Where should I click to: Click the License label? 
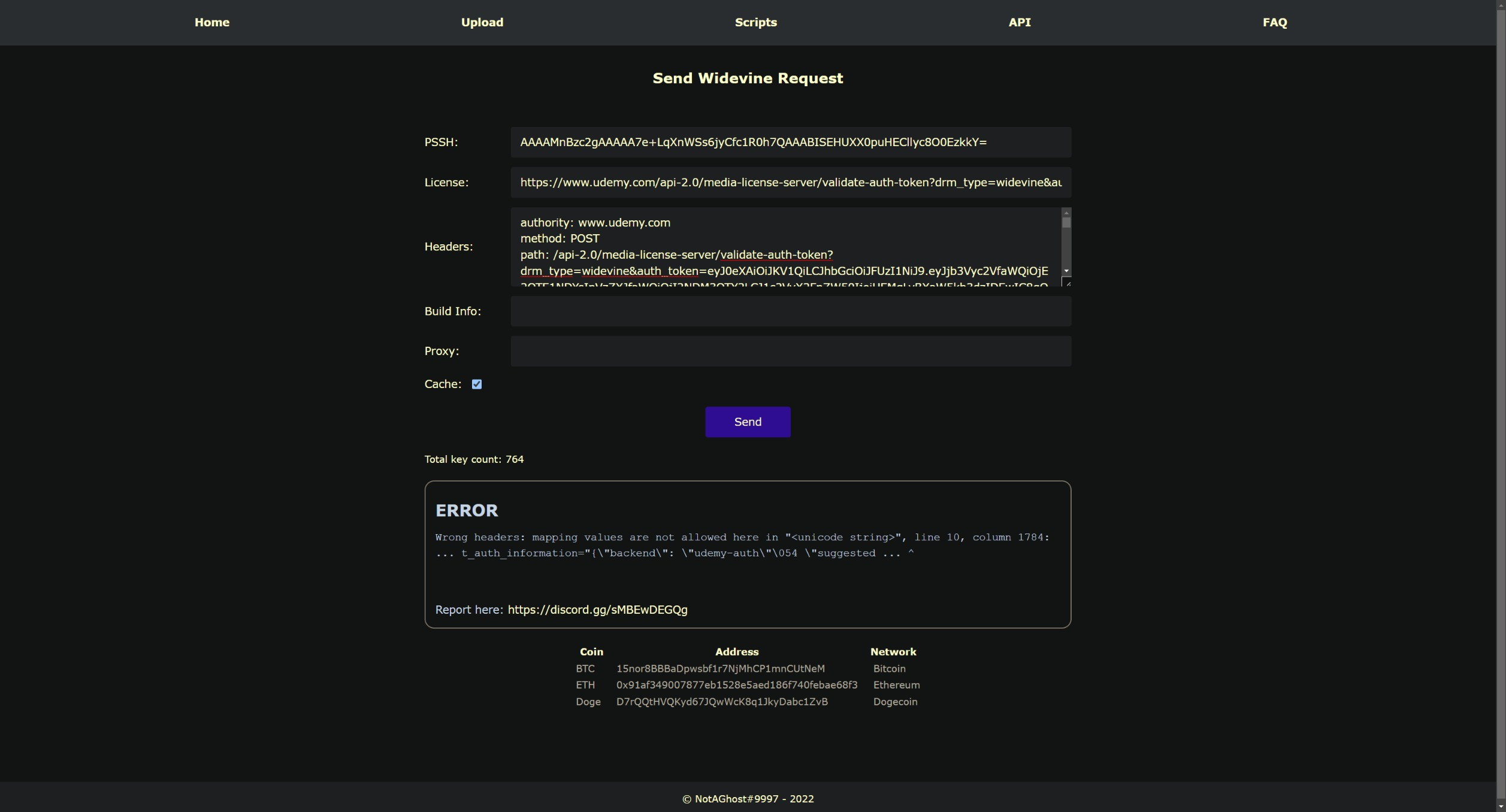click(446, 182)
